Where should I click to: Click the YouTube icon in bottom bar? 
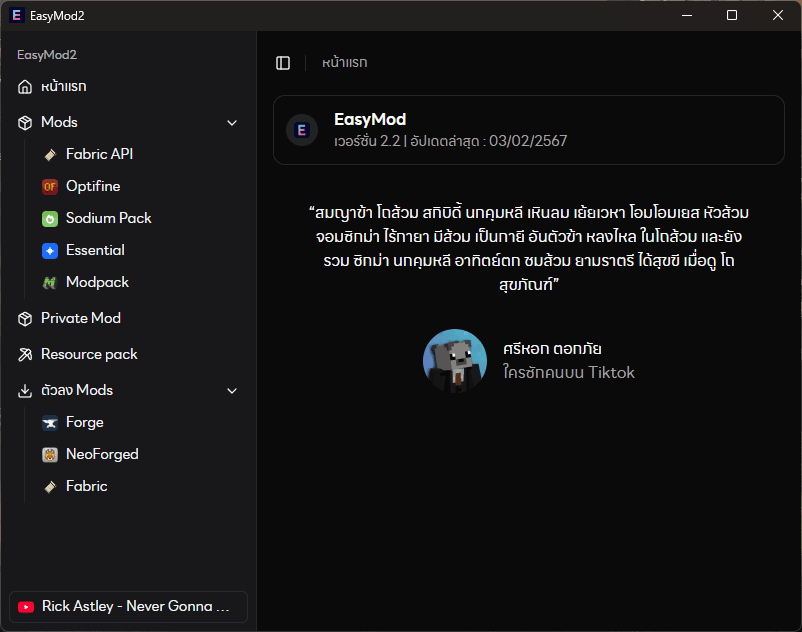point(26,607)
